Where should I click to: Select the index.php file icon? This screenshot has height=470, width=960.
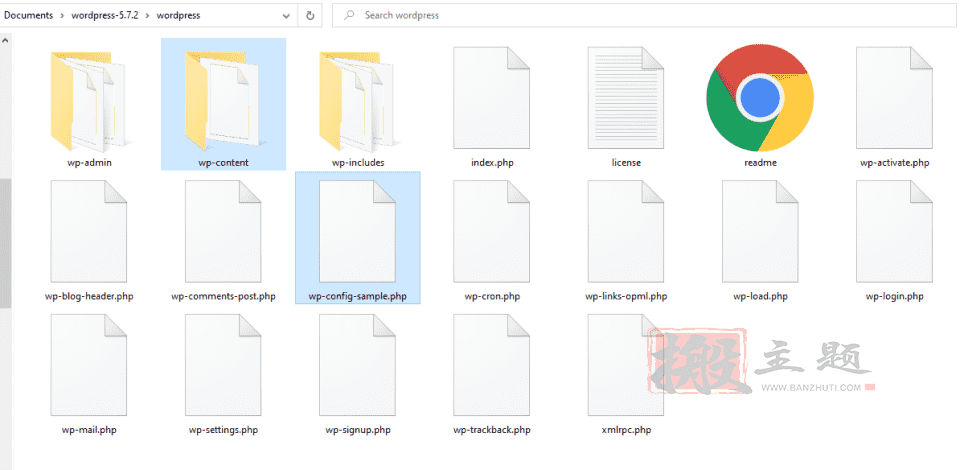point(492,98)
